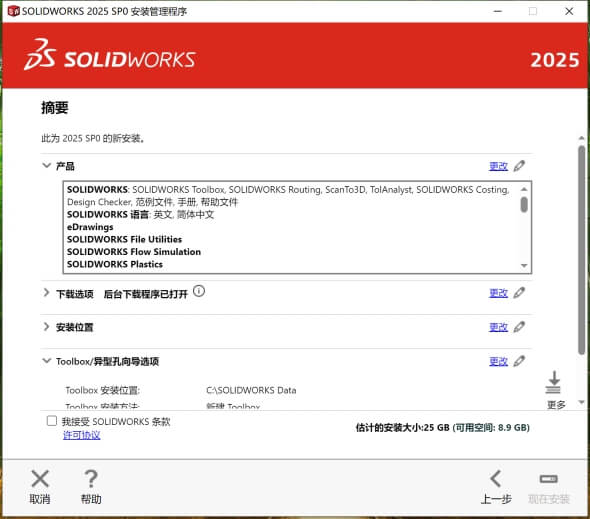This screenshot has height=519, width=590.
Task: Click the 更多 download arrow icon
Action: point(554,382)
